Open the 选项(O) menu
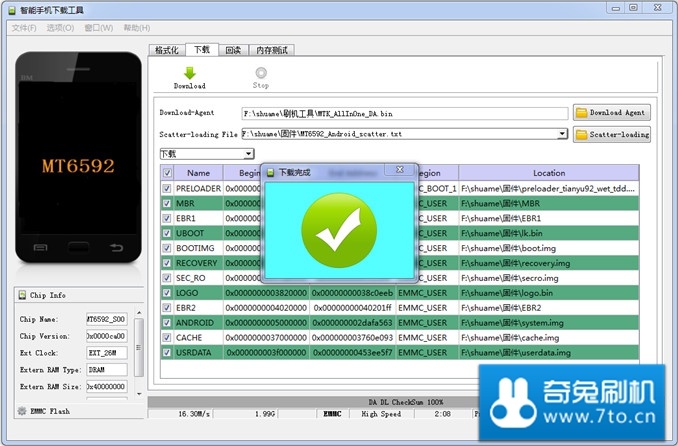 click(x=60, y=28)
